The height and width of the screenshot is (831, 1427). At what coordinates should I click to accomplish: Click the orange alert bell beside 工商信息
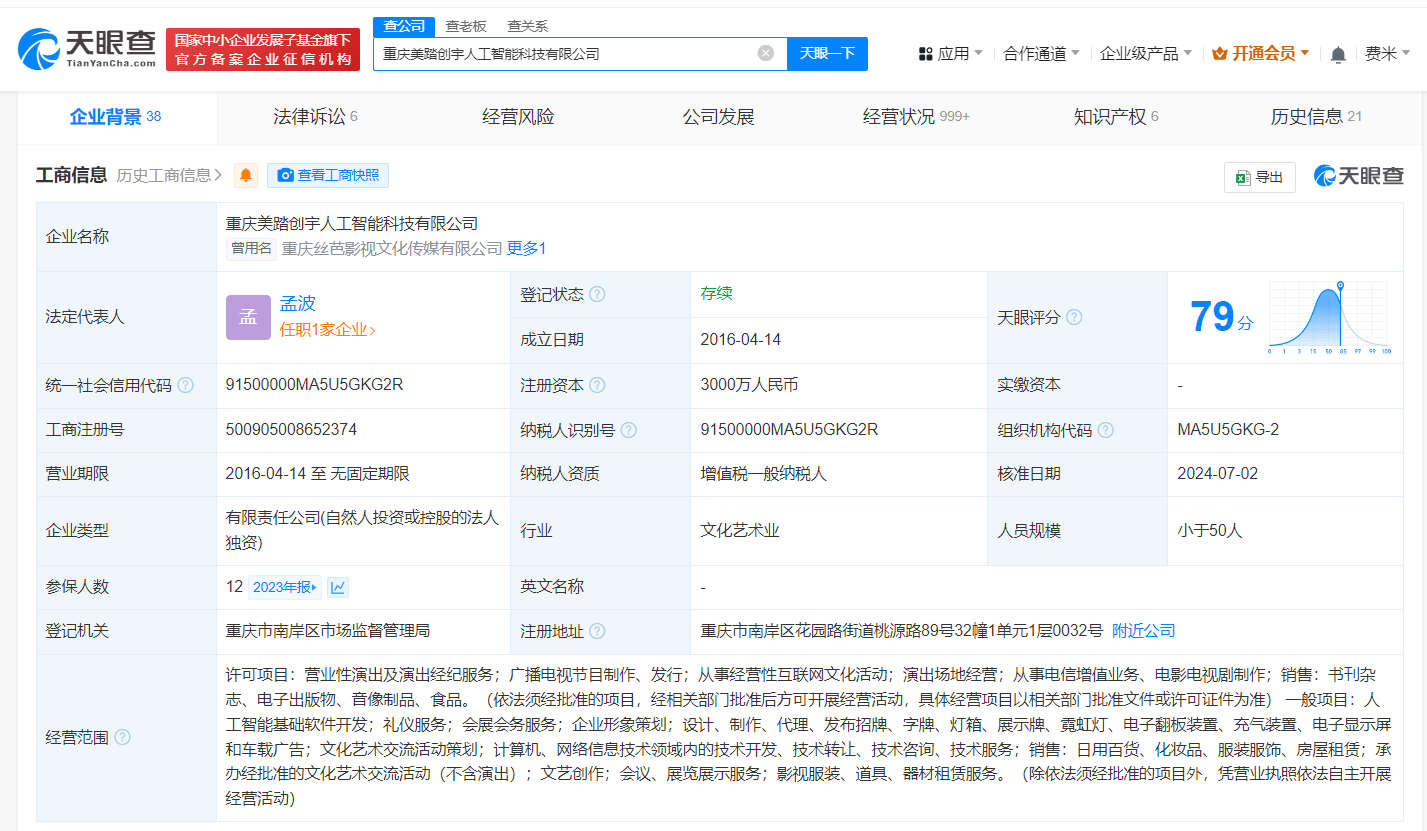click(246, 175)
